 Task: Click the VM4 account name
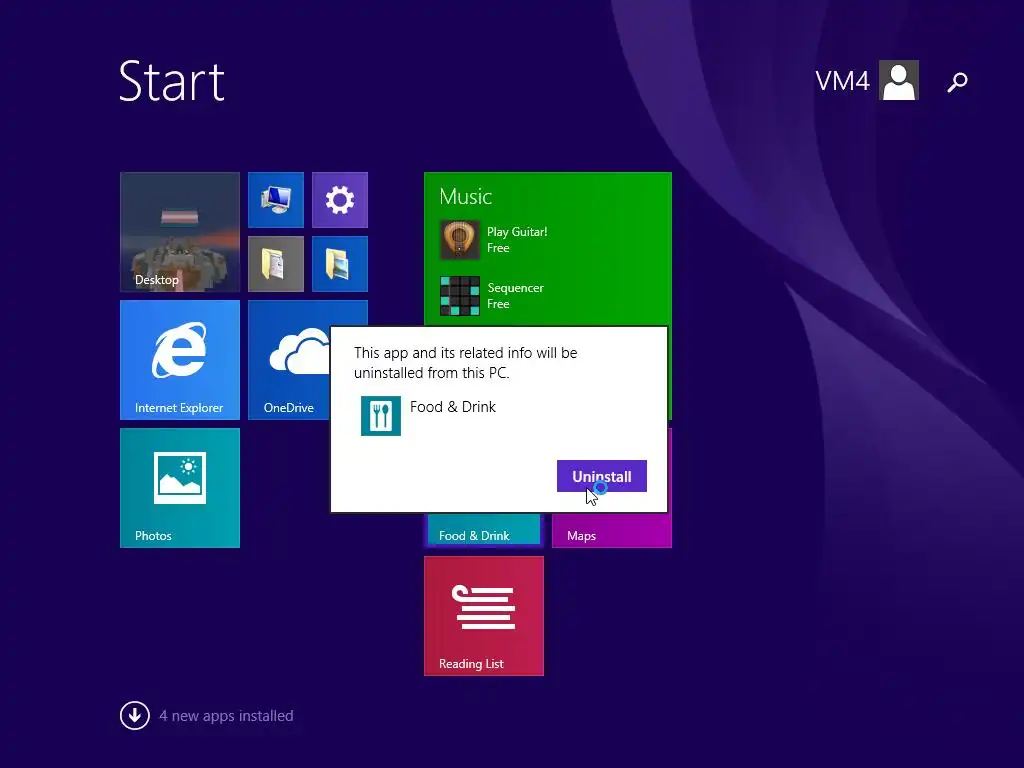point(842,82)
